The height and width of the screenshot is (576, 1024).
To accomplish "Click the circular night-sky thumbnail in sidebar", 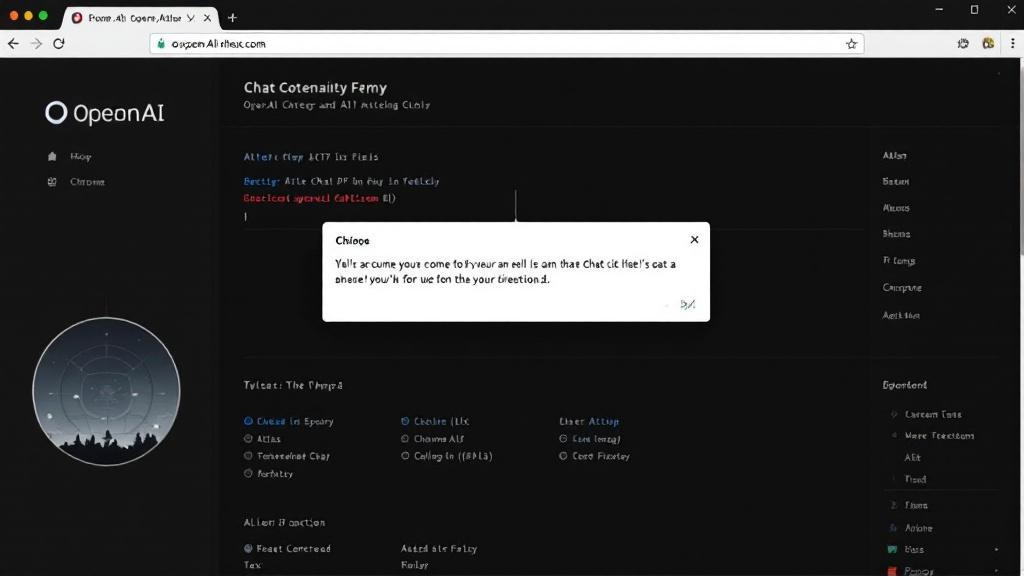I will tap(106, 391).
